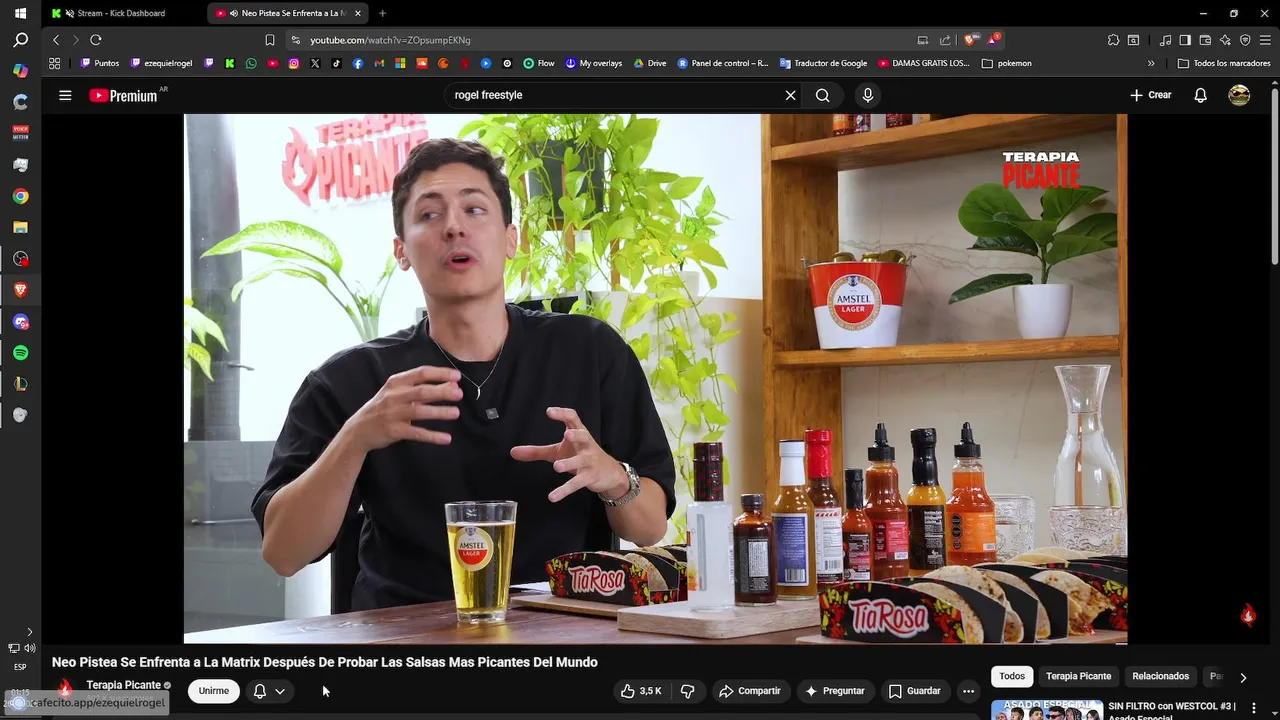Open options for SIN FILTRO con WESTCOL video
This screenshot has width=1280, height=720.
pyautogui.click(x=1253, y=708)
